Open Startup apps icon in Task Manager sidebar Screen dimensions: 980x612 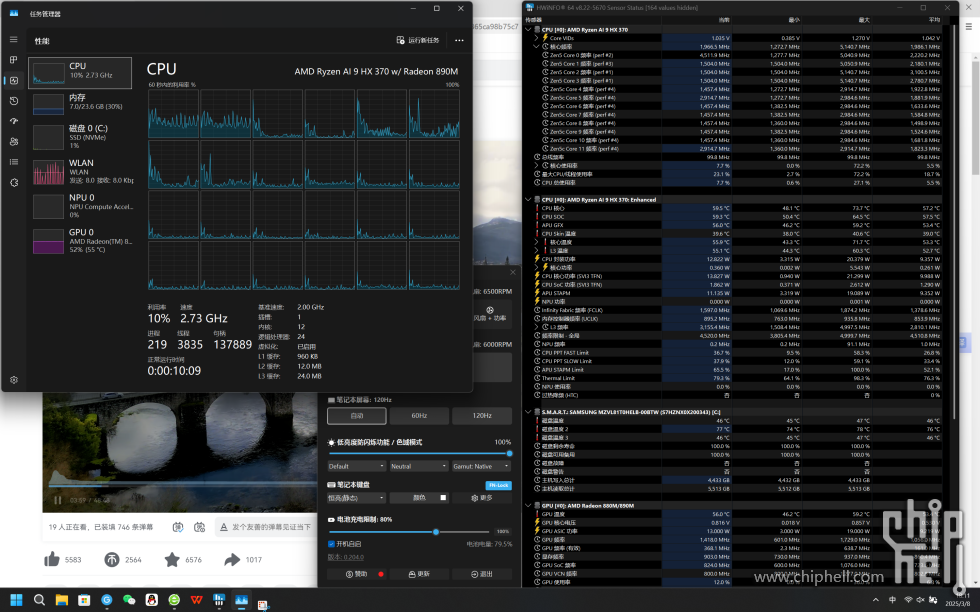click(14, 121)
